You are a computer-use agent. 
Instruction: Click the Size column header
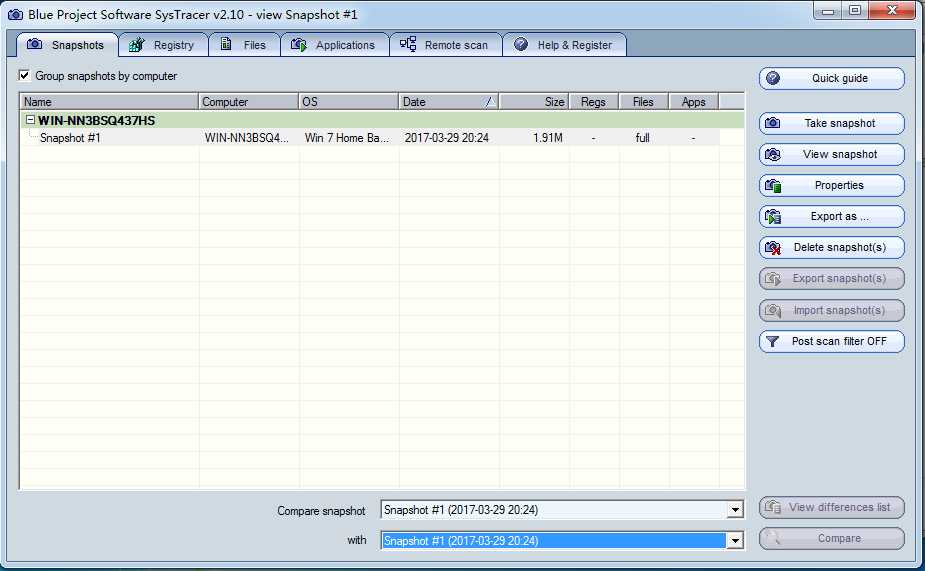pos(534,101)
